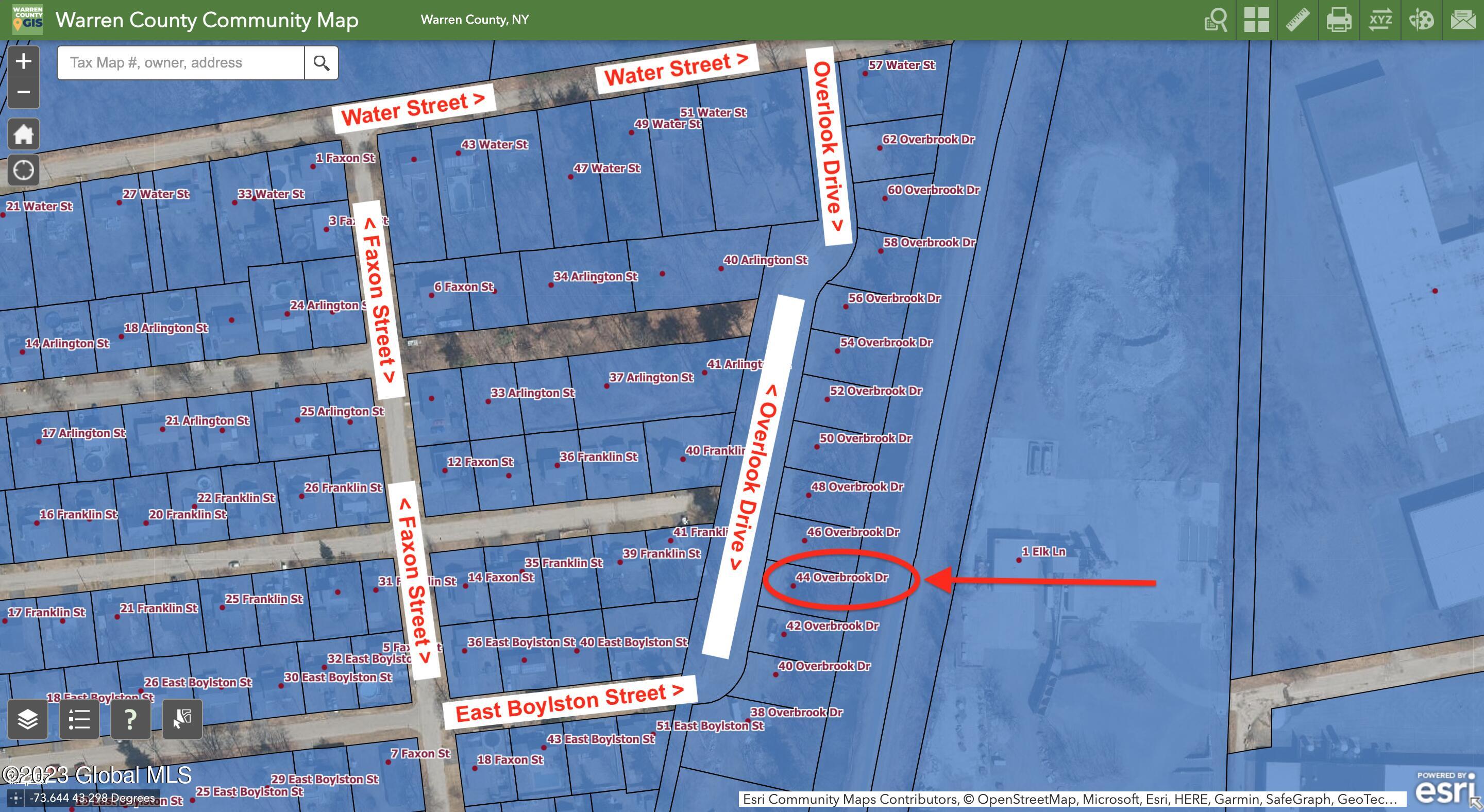The width and height of the screenshot is (1484, 812).
Task: Zoom in with the plus button
Action: click(24, 61)
